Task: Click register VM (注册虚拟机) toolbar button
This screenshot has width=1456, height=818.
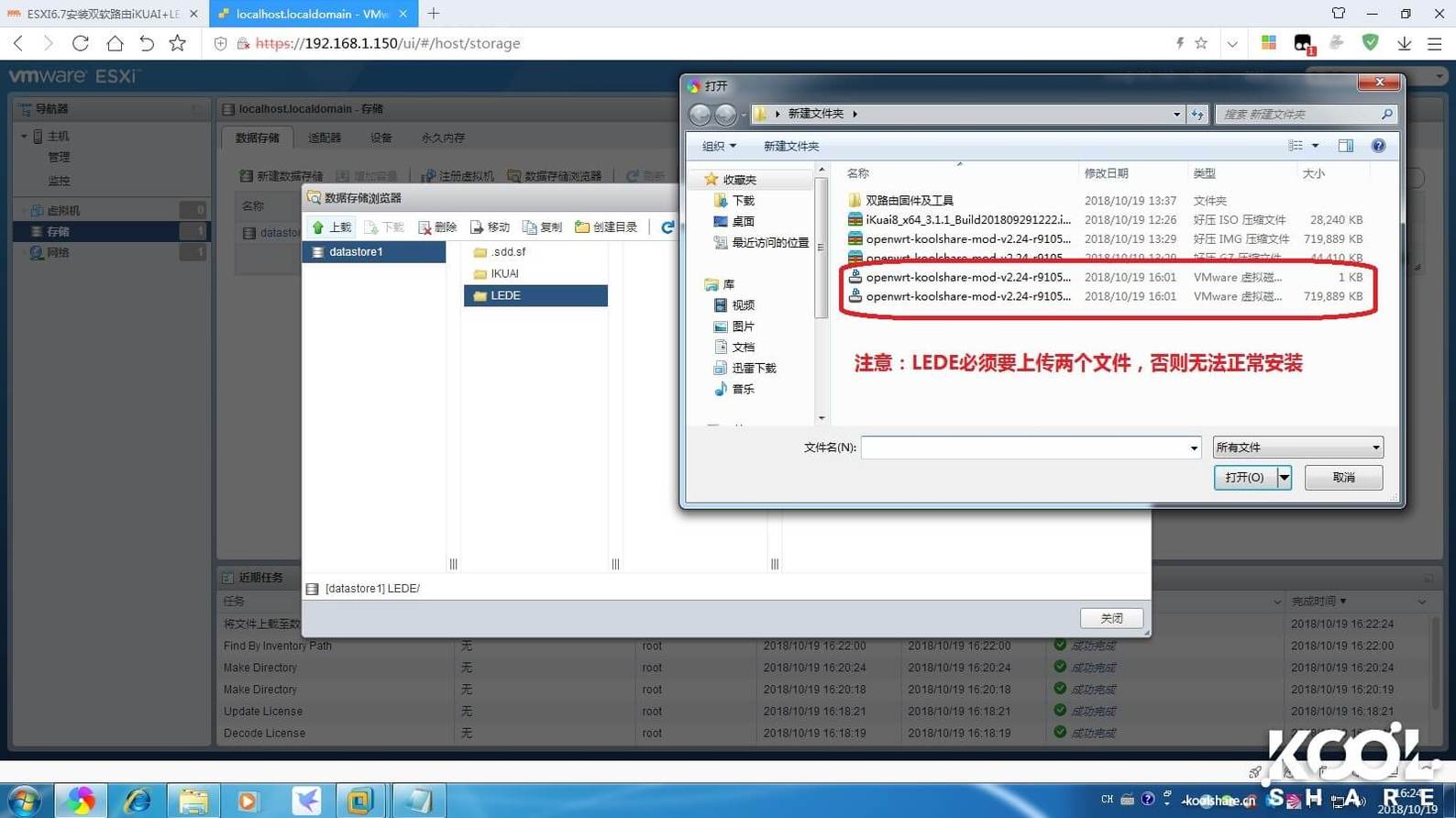Action: 458,176
